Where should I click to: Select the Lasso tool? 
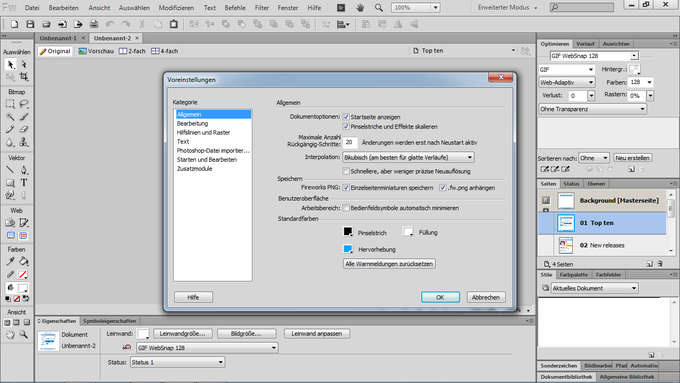click(24, 104)
